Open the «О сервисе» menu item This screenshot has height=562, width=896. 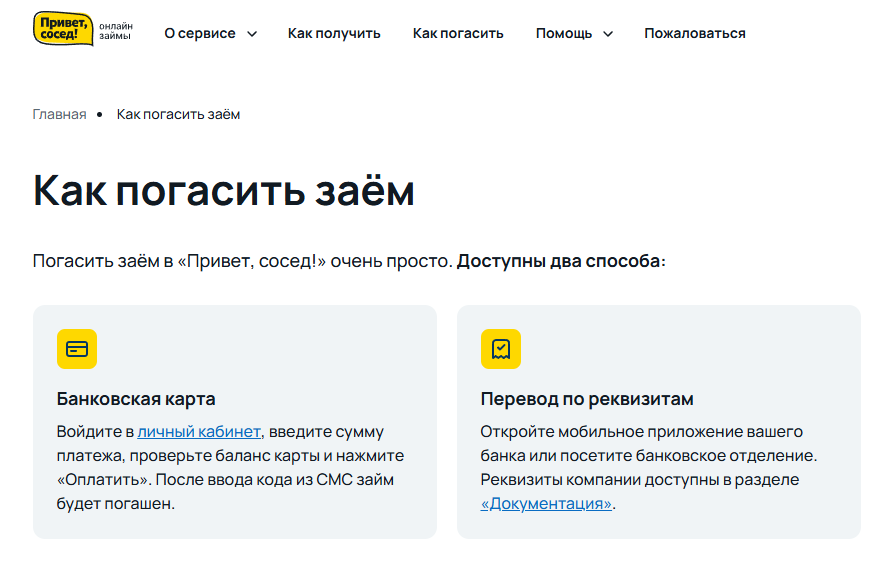[x=200, y=34]
